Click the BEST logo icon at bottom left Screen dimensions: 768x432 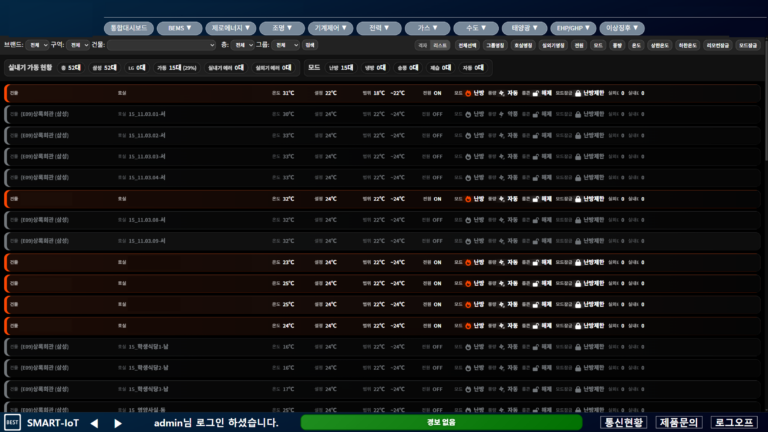pyautogui.click(x=12, y=423)
